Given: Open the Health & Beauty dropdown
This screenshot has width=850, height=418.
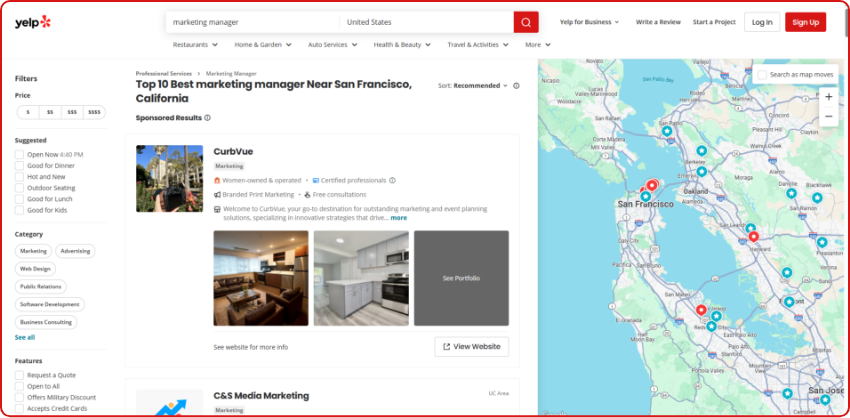Looking at the screenshot, I should click(402, 45).
